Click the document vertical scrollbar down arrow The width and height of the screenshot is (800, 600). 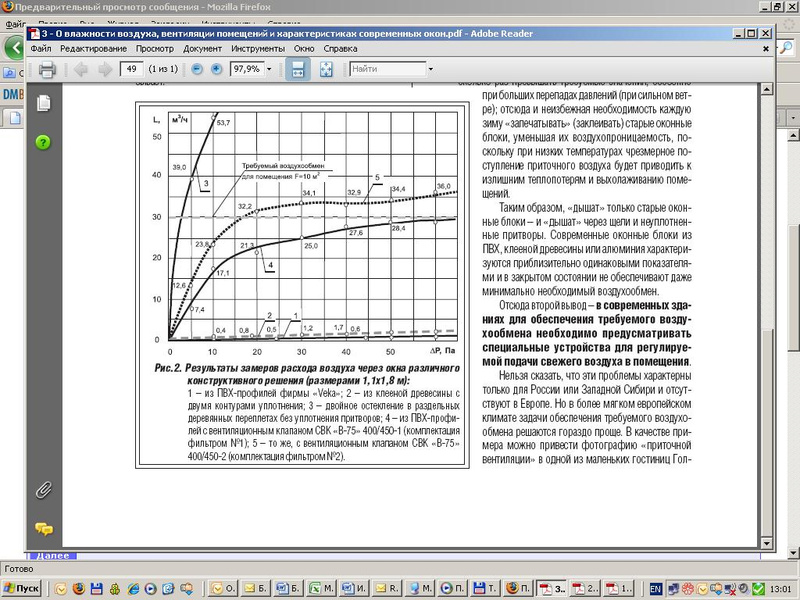pos(766,543)
